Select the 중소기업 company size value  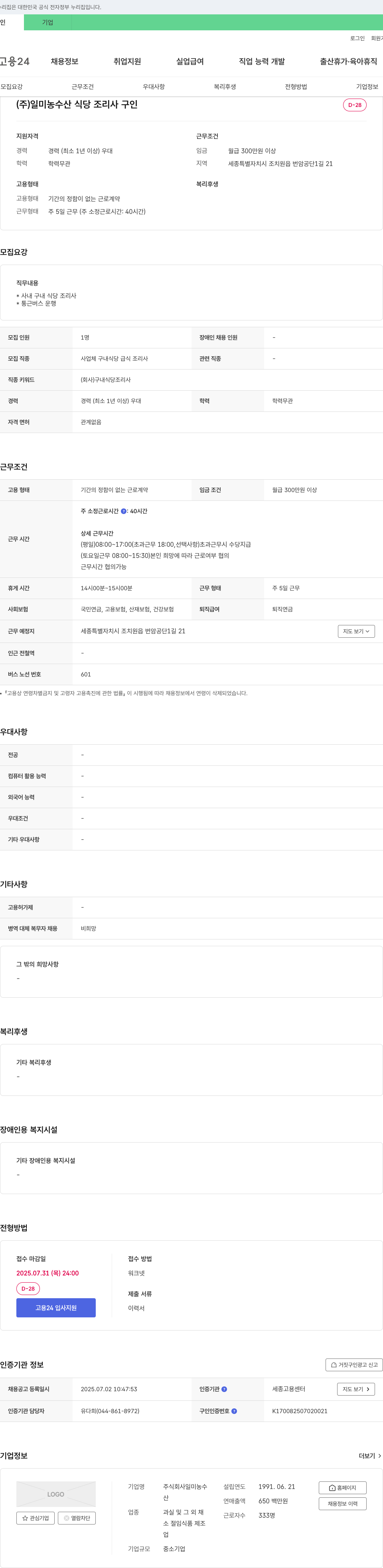point(174,1549)
